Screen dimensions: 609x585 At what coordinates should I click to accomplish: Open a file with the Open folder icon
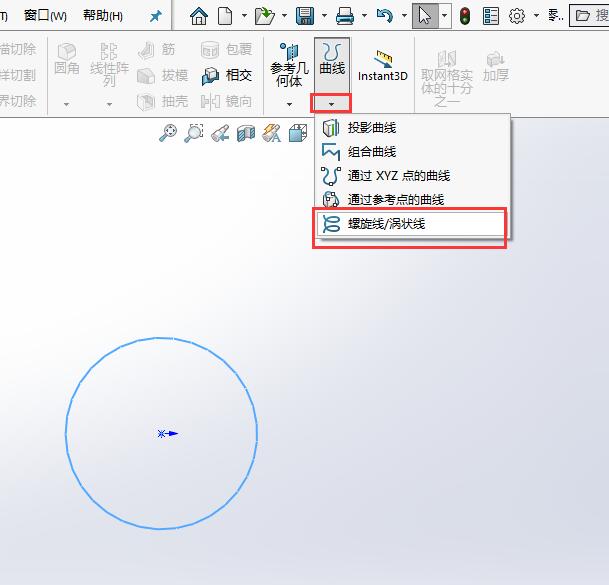264,16
